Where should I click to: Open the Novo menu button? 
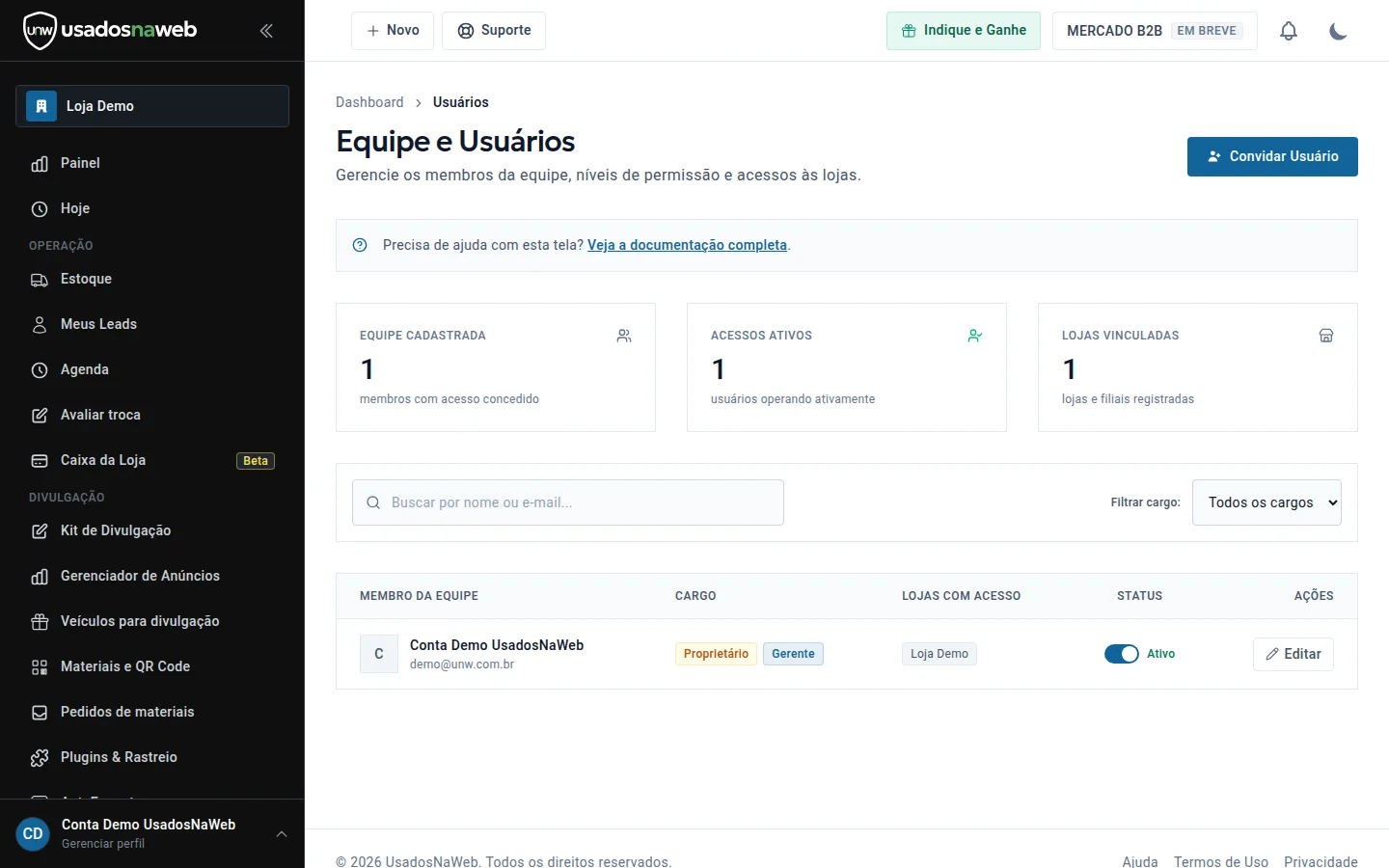pos(393,31)
